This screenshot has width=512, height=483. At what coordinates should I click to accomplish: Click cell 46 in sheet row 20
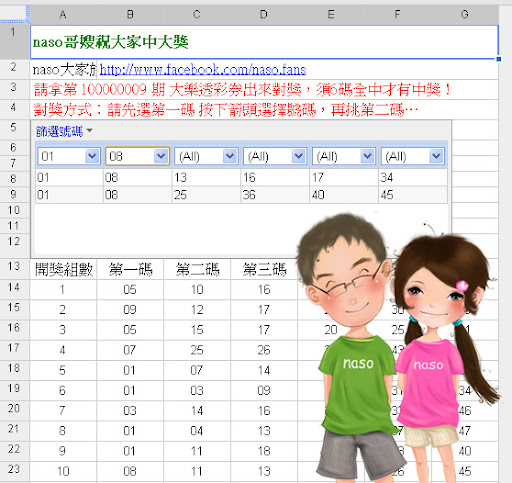coord(465,411)
